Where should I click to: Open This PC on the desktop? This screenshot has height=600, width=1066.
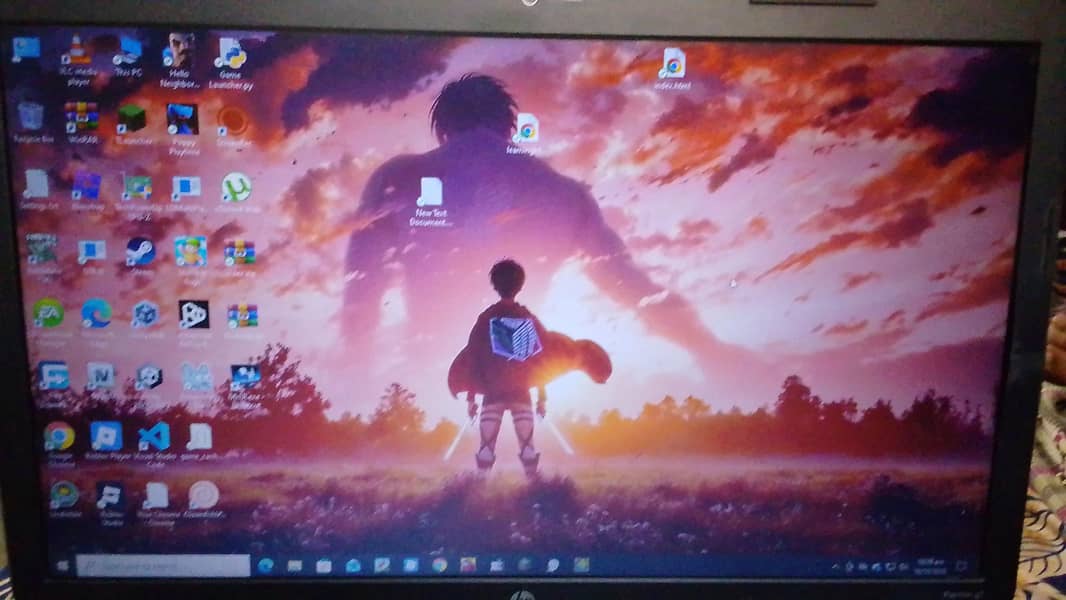128,56
